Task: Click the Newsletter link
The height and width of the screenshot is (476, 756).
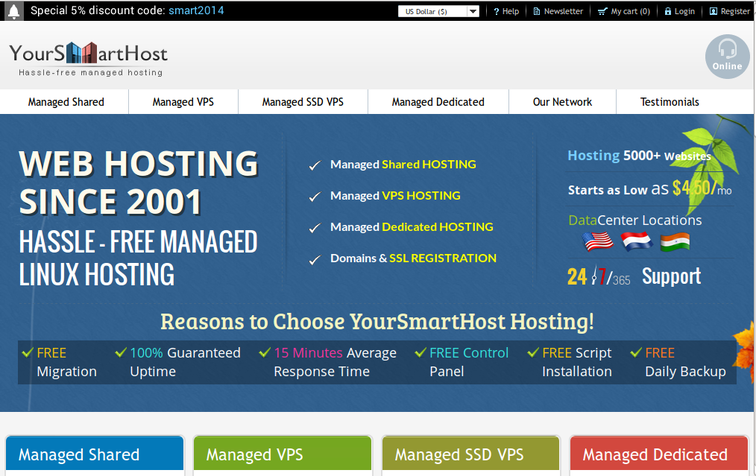Action: (563, 12)
